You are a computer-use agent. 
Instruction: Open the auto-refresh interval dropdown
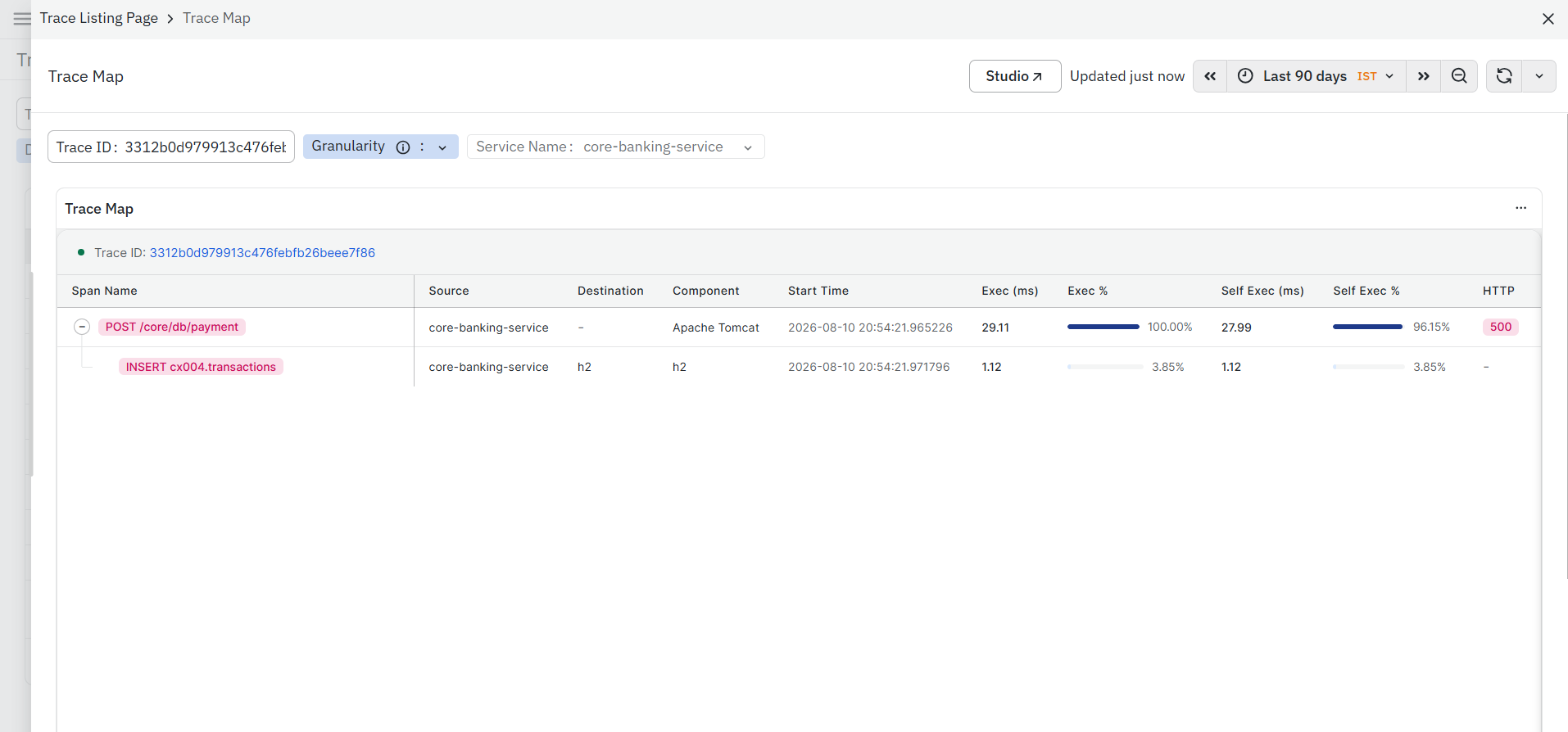(1539, 76)
